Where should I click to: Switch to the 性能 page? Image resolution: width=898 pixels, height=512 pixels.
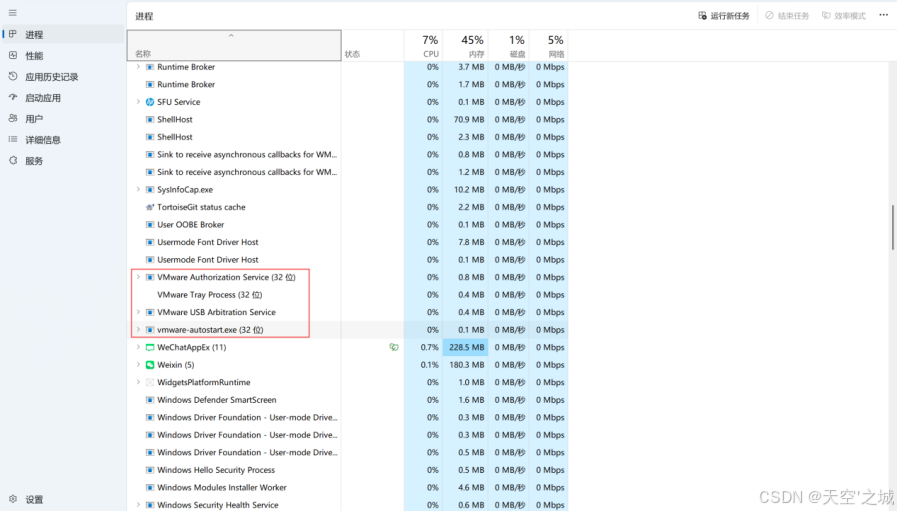[x=62, y=56]
